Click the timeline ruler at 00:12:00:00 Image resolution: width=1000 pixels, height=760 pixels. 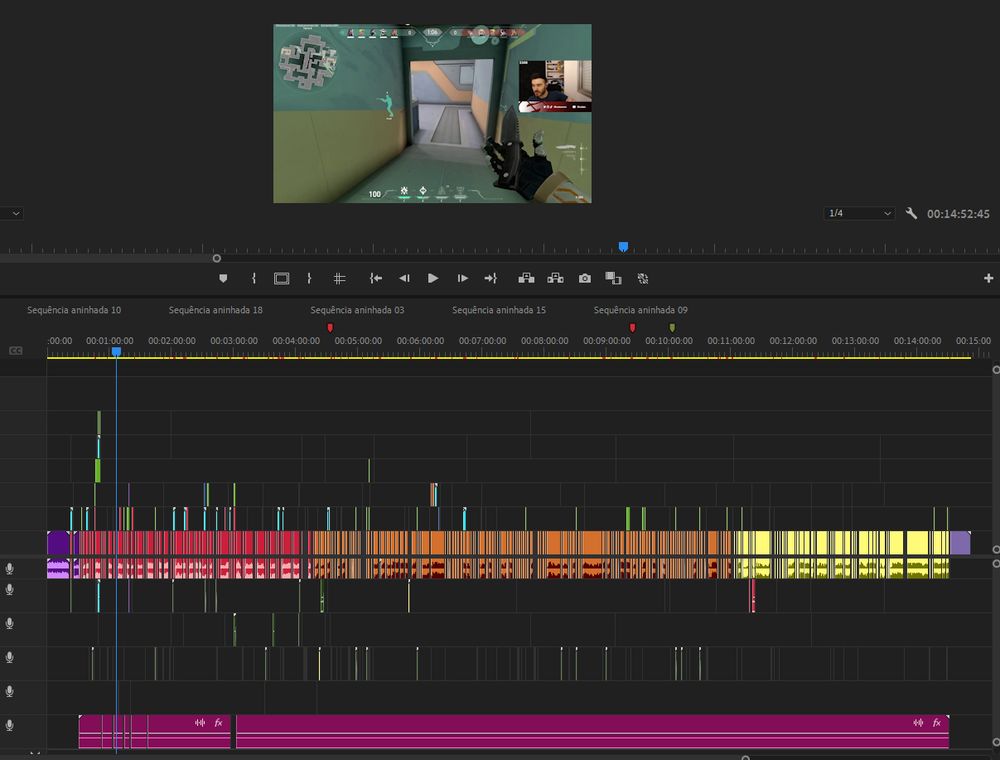[x=793, y=341]
